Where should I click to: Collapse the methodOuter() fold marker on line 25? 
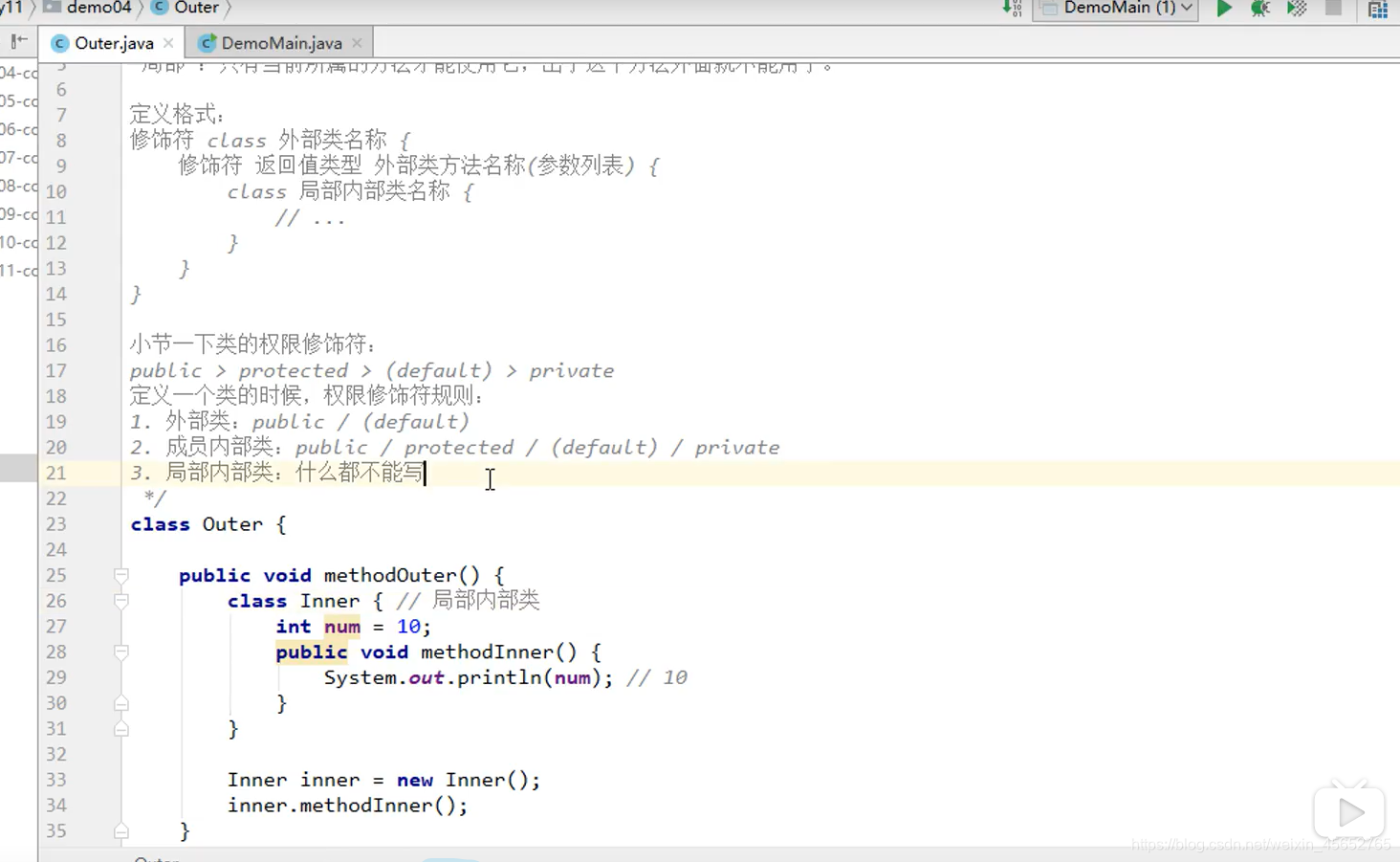pyautogui.click(x=121, y=575)
